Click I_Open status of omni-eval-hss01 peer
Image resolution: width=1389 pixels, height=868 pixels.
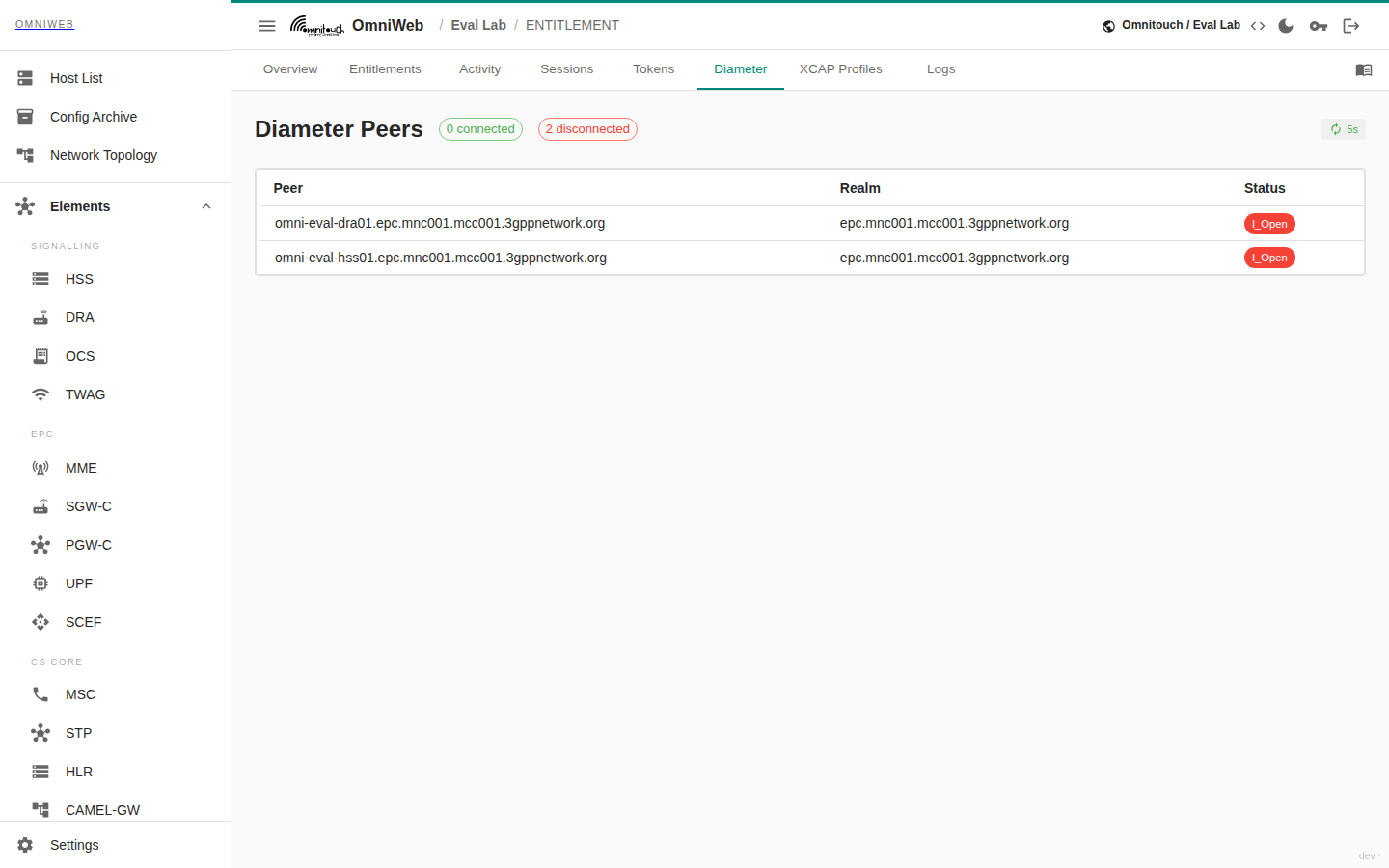click(1269, 258)
